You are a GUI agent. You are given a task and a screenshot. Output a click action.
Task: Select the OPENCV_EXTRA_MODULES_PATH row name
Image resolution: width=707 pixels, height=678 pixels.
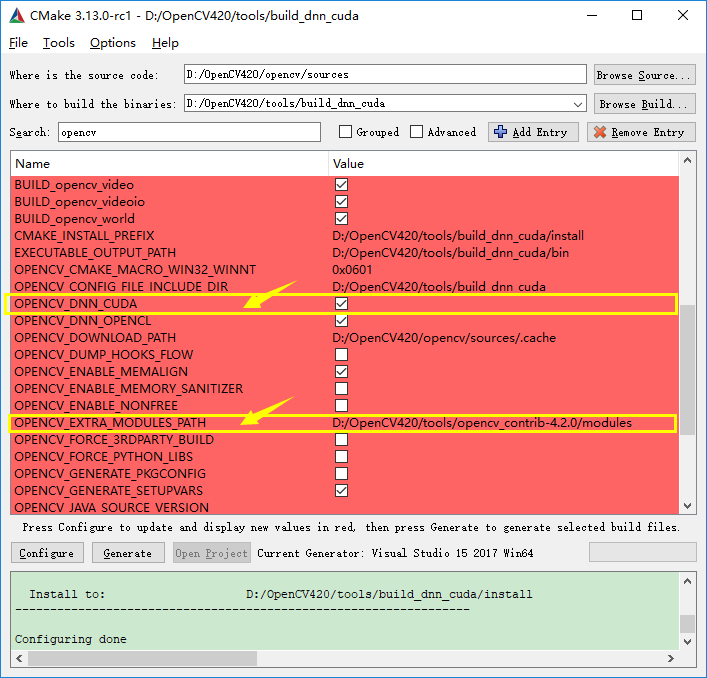coord(110,422)
